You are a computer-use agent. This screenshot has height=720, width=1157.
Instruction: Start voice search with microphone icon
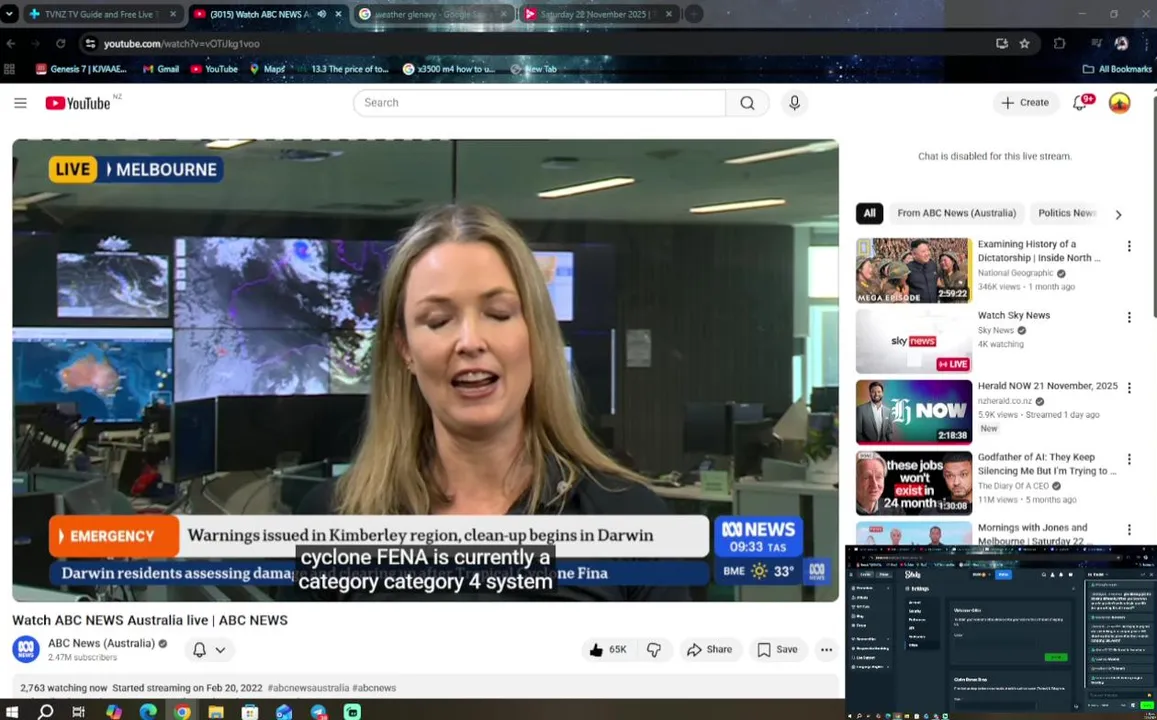point(794,103)
